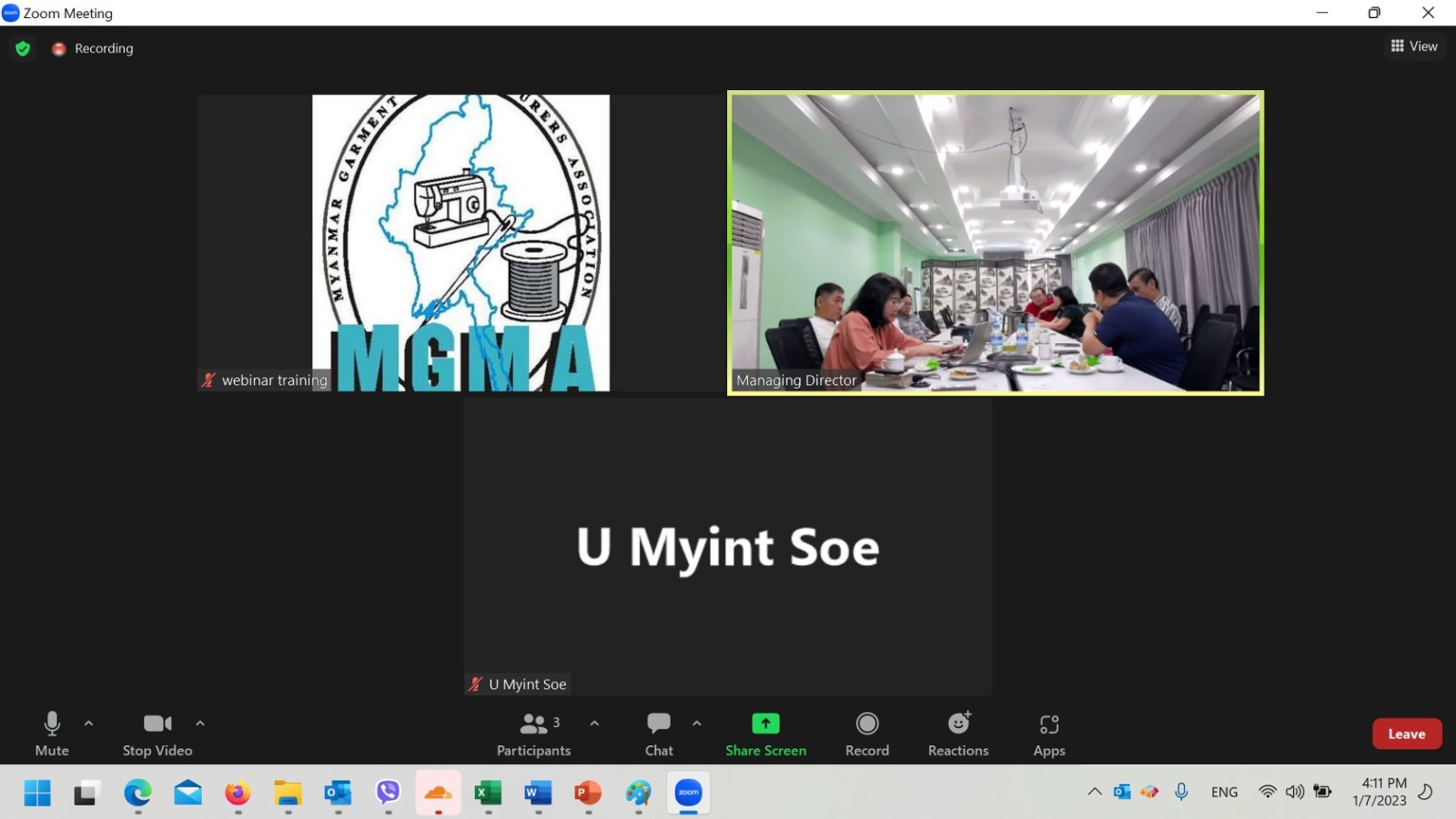The image size is (1456, 819).
Task: Open the Reactions menu
Action: click(x=958, y=733)
